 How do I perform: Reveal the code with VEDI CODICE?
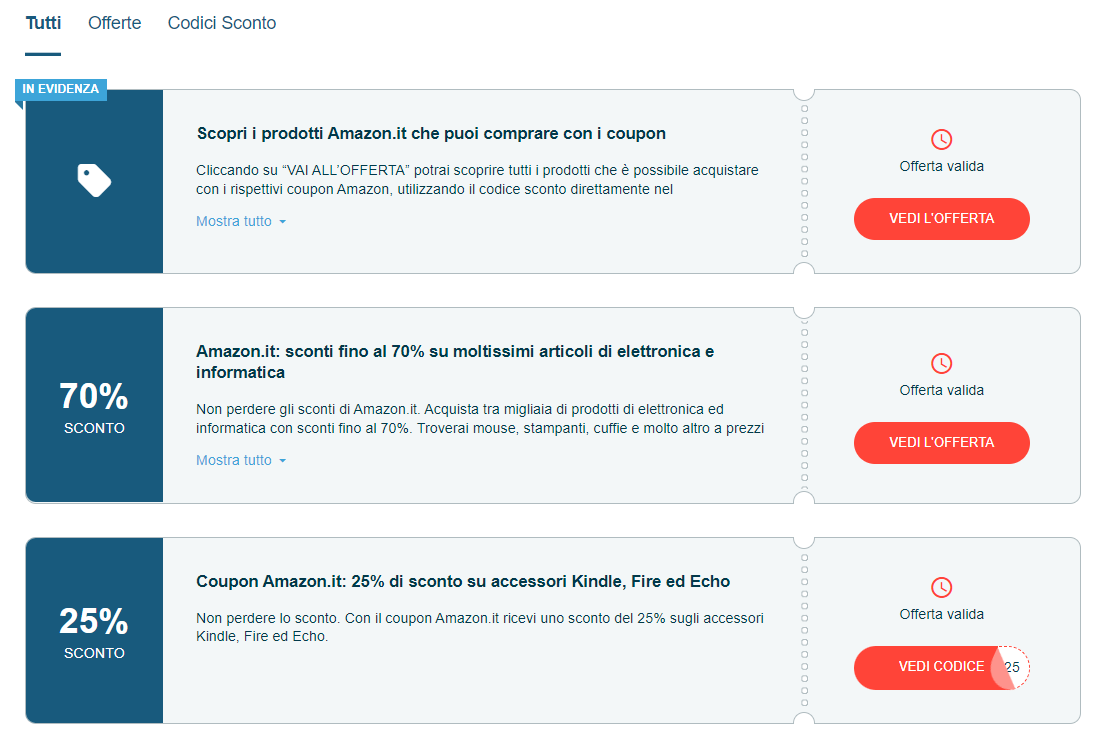(925, 667)
